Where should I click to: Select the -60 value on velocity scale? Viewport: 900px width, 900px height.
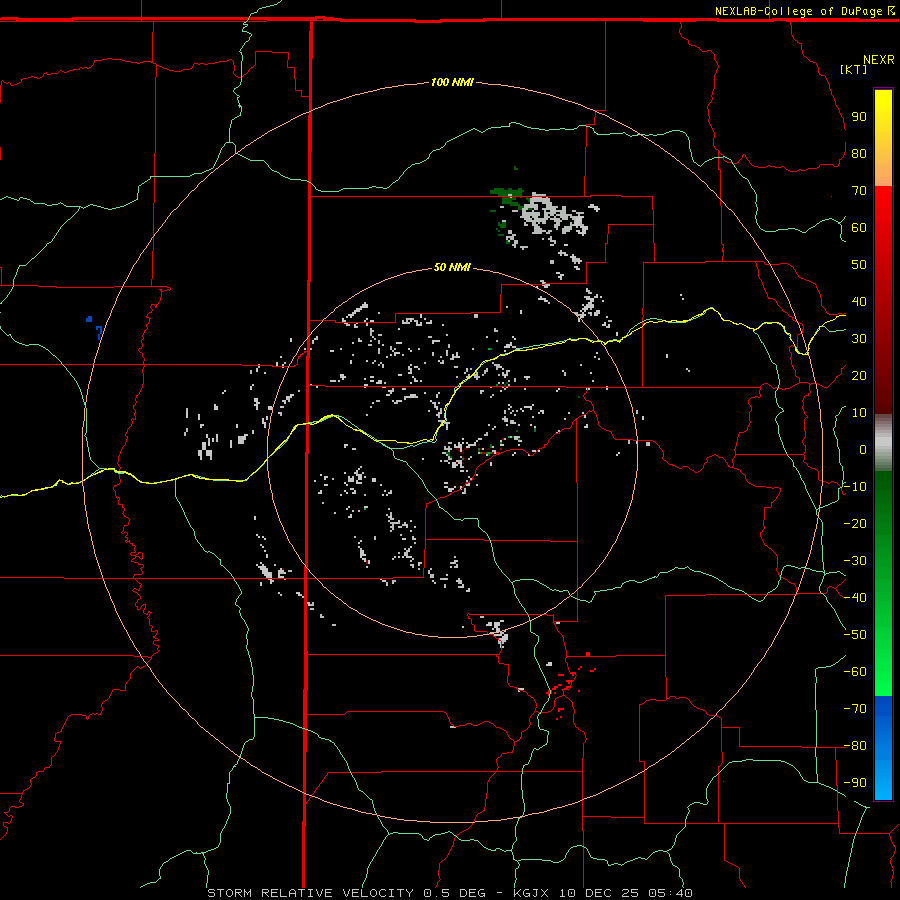click(x=855, y=672)
